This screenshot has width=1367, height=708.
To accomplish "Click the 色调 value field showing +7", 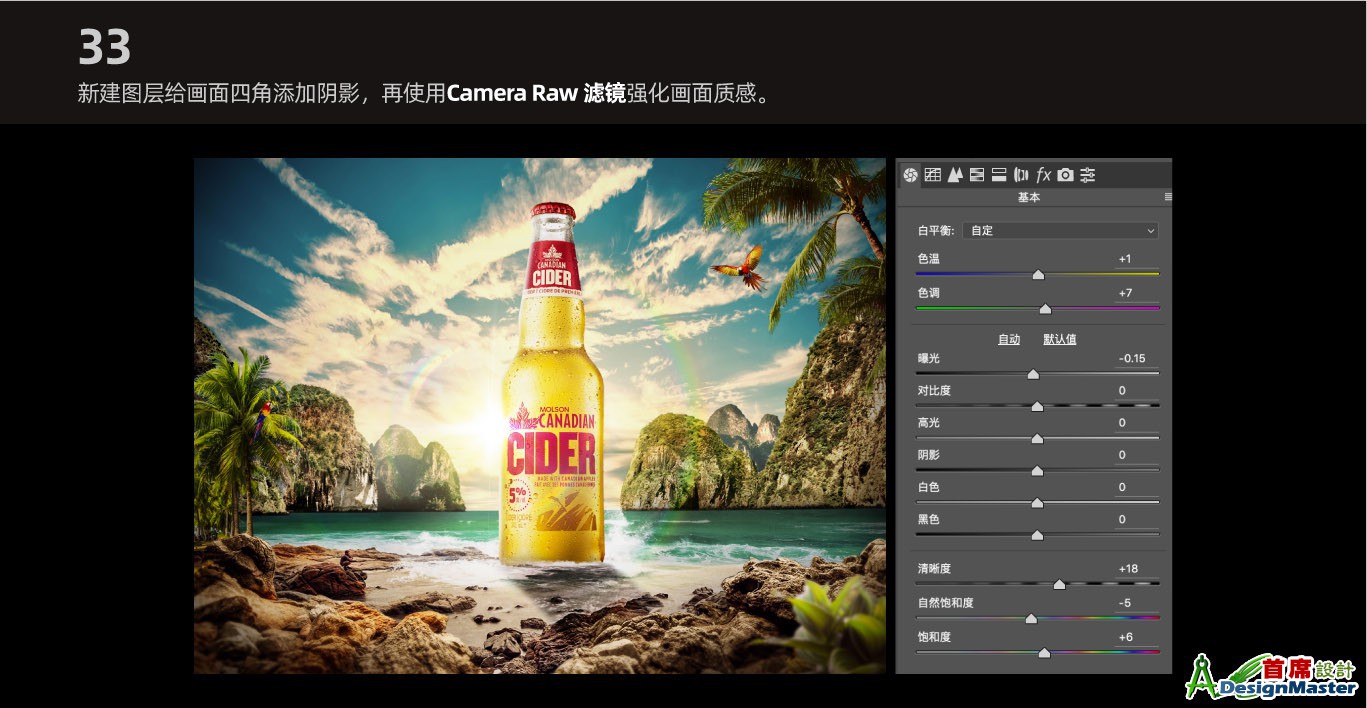I will (x=1137, y=293).
